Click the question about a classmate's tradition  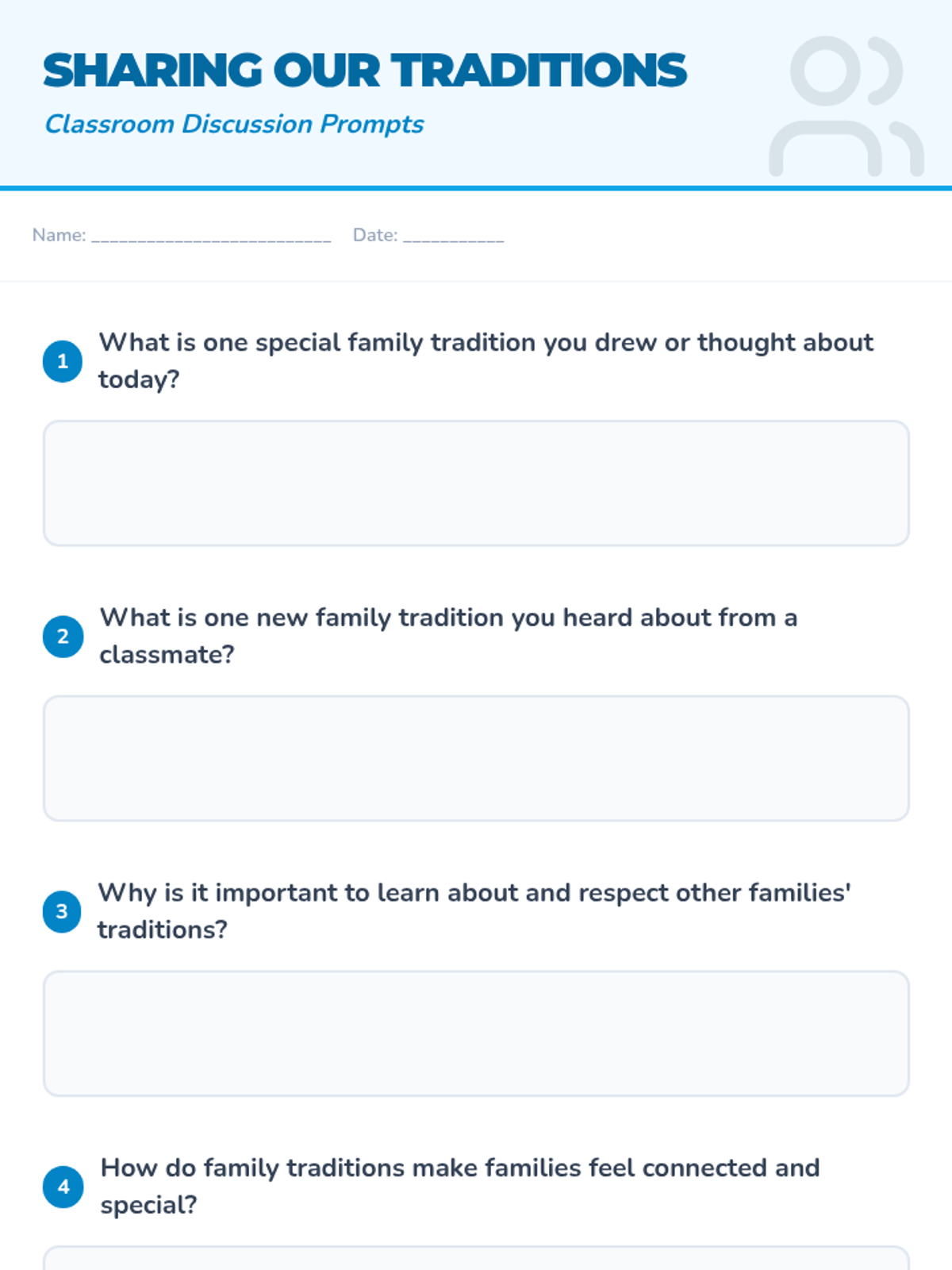pyautogui.click(x=448, y=636)
